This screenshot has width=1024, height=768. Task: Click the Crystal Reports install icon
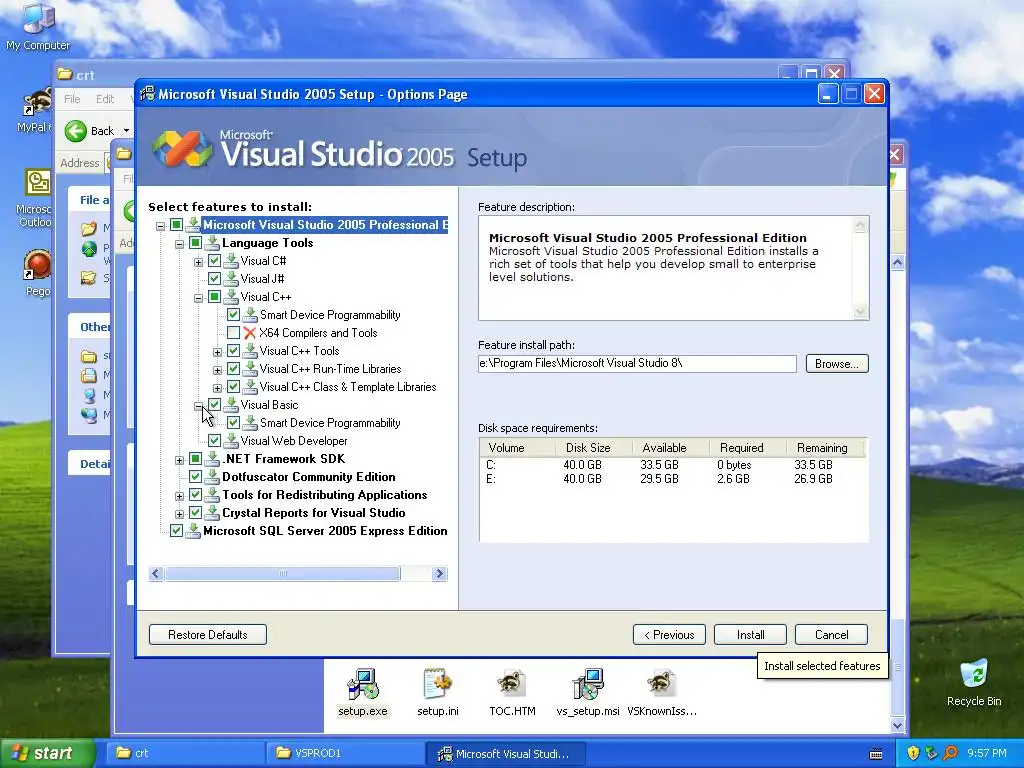(x=212, y=513)
